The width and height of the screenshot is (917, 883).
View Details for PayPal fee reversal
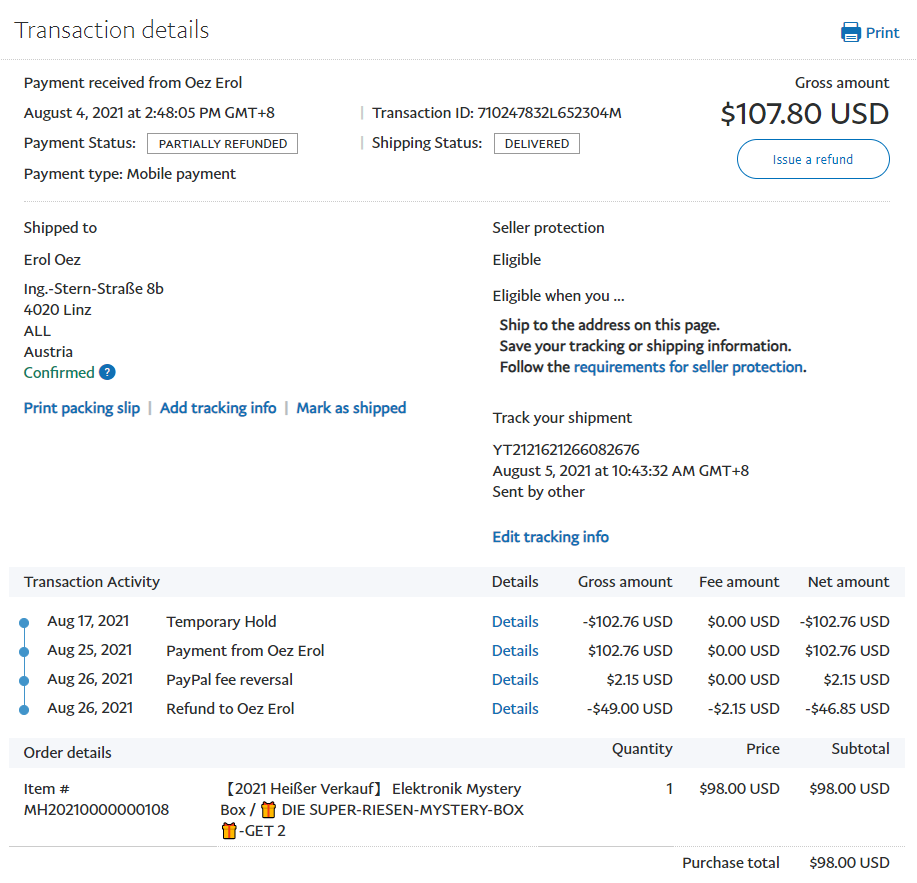click(515, 680)
